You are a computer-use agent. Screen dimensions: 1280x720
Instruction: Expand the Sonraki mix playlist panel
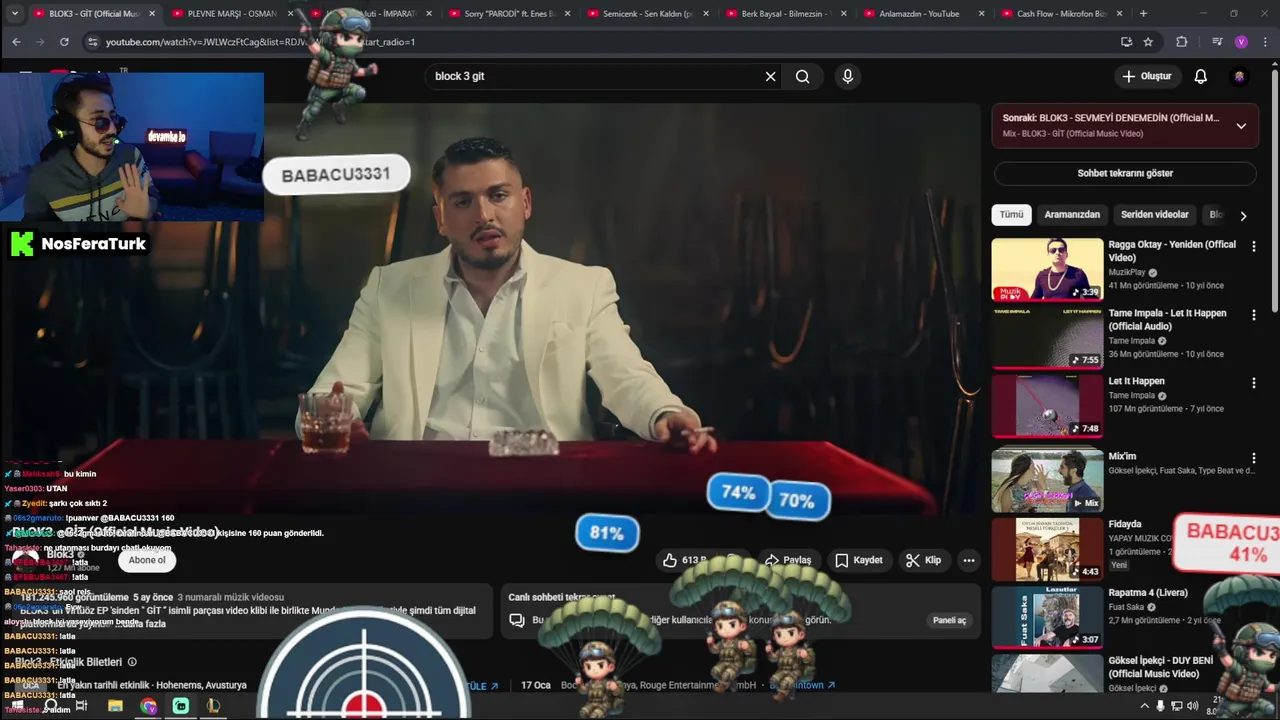[1241, 126]
